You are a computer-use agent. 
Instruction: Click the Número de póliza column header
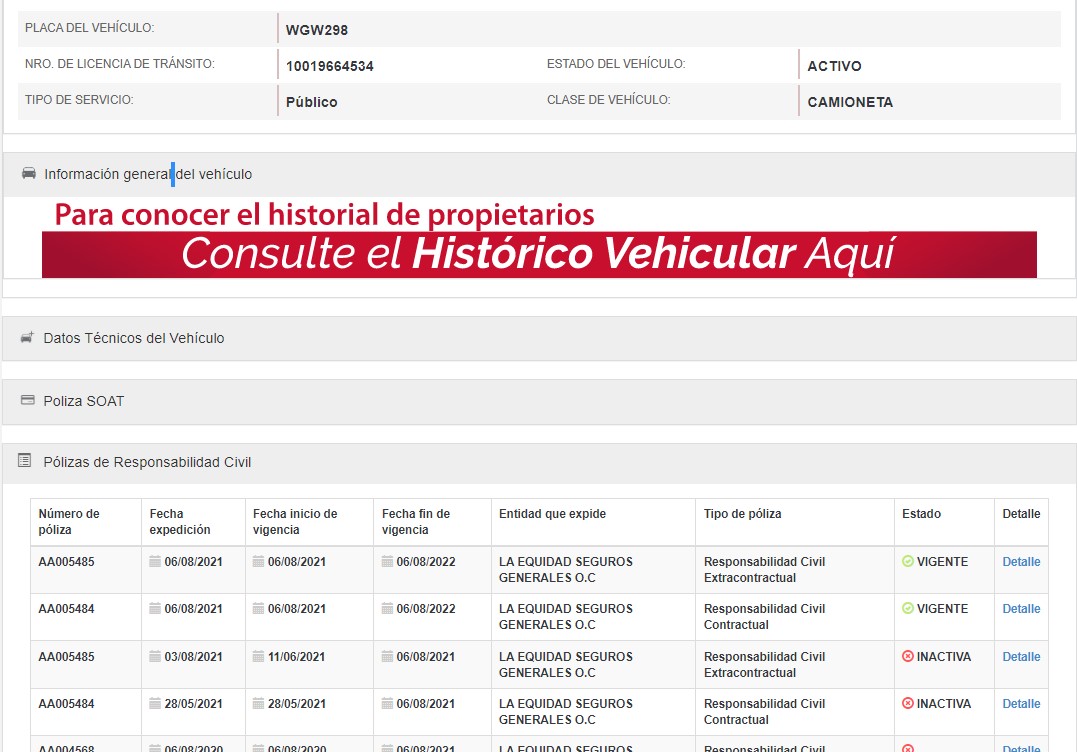69,521
